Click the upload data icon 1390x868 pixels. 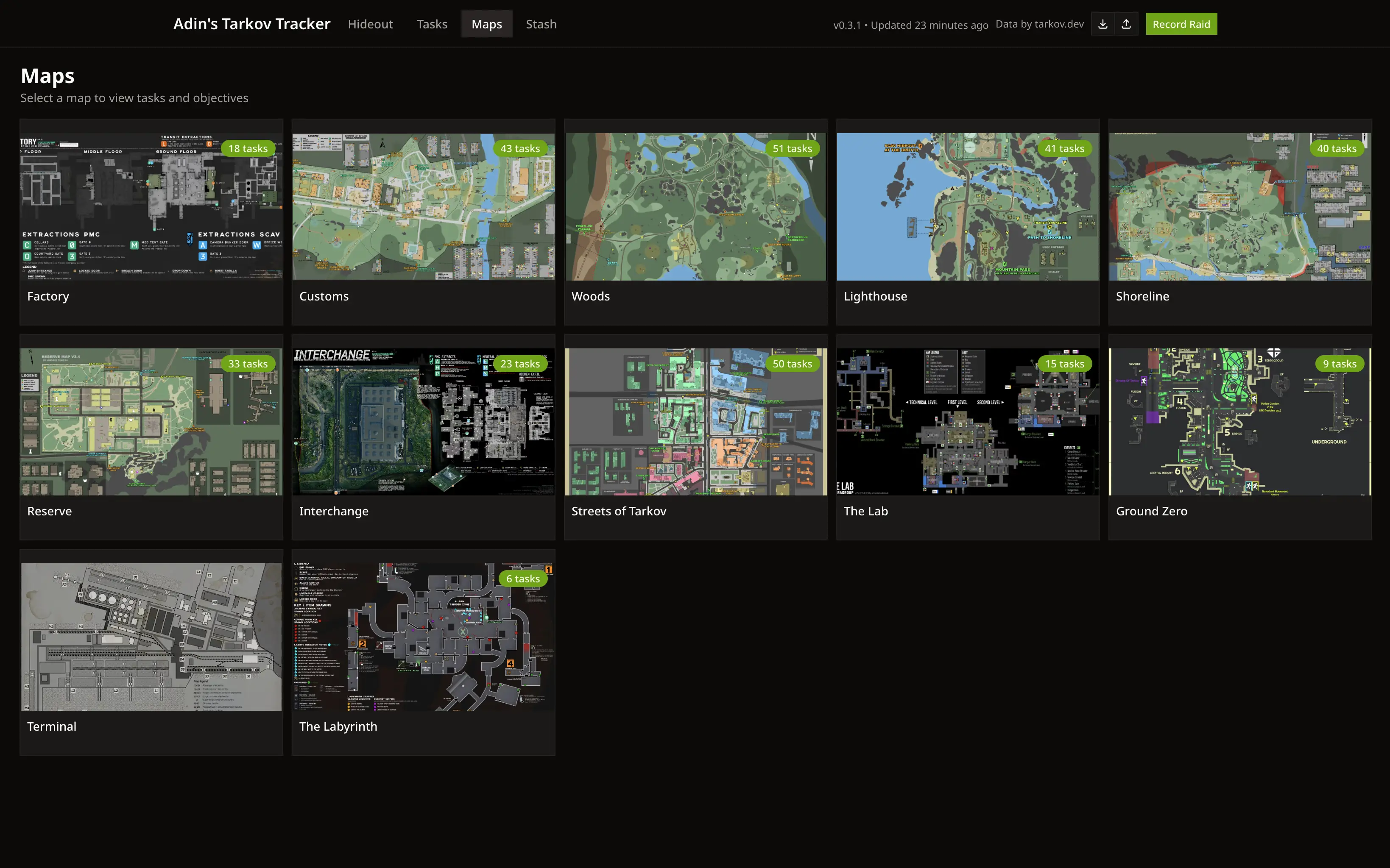pyautogui.click(x=1126, y=24)
